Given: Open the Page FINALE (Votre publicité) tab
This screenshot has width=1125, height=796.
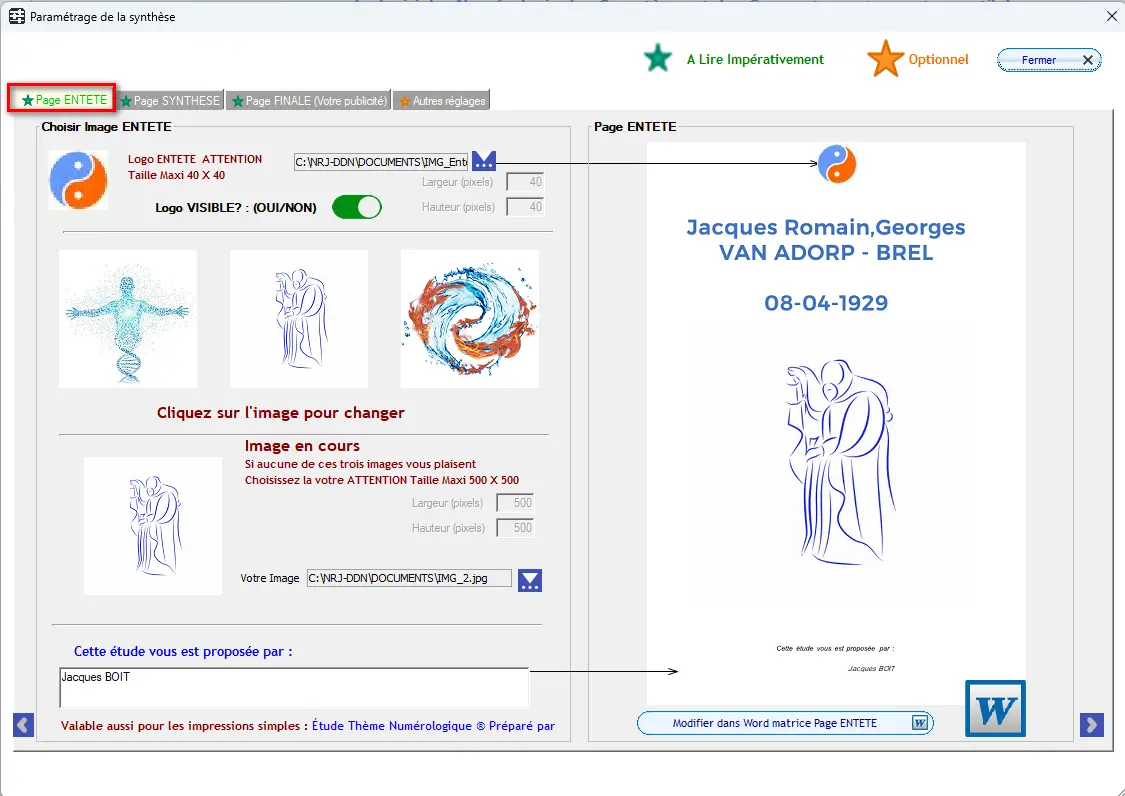Looking at the screenshot, I should tap(308, 101).
